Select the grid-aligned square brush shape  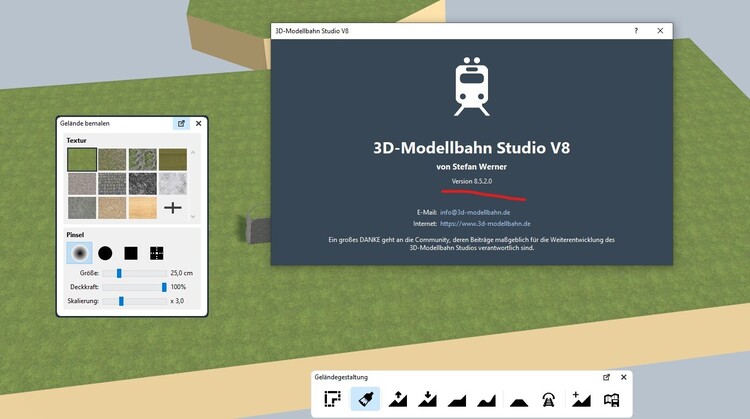(157, 253)
